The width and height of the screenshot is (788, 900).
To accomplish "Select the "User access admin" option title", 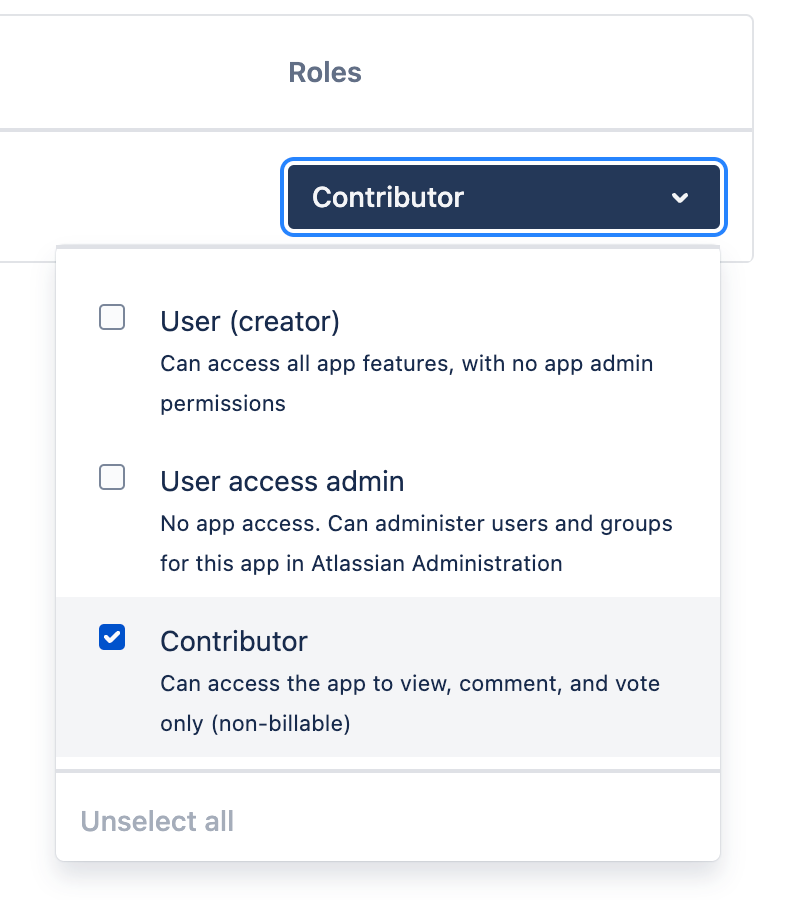I will coord(282,482).
